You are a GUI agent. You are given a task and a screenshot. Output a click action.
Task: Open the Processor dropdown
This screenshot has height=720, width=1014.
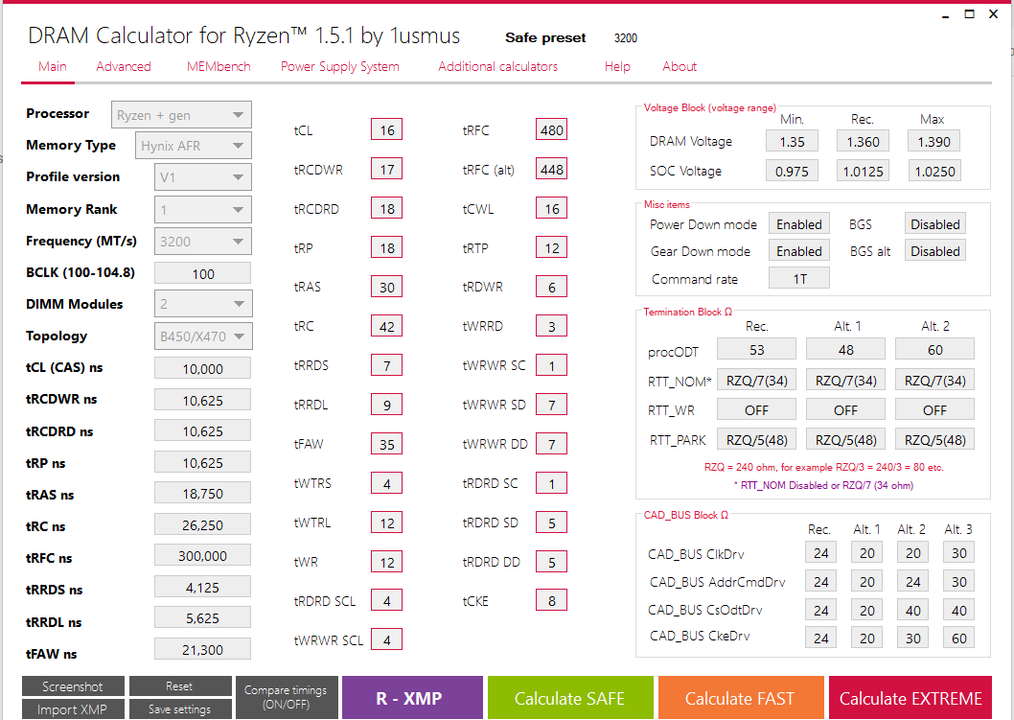tap(181, 115)
